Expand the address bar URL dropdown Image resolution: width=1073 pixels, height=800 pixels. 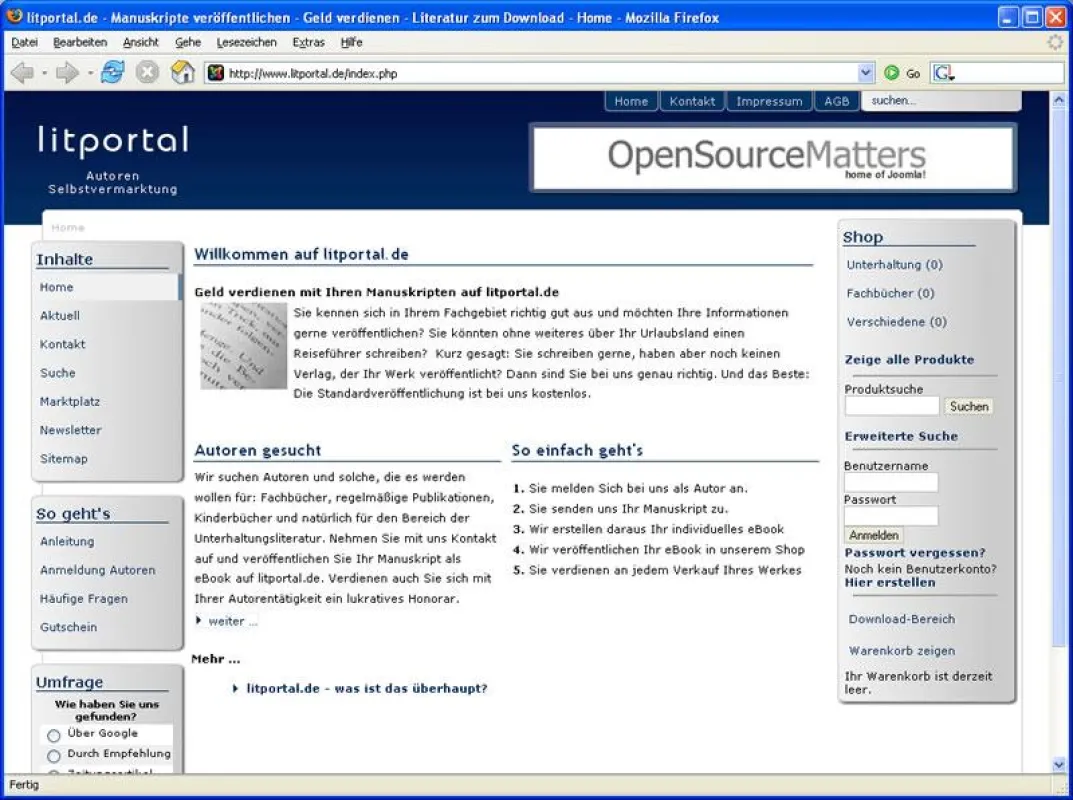tap(865, 73)
